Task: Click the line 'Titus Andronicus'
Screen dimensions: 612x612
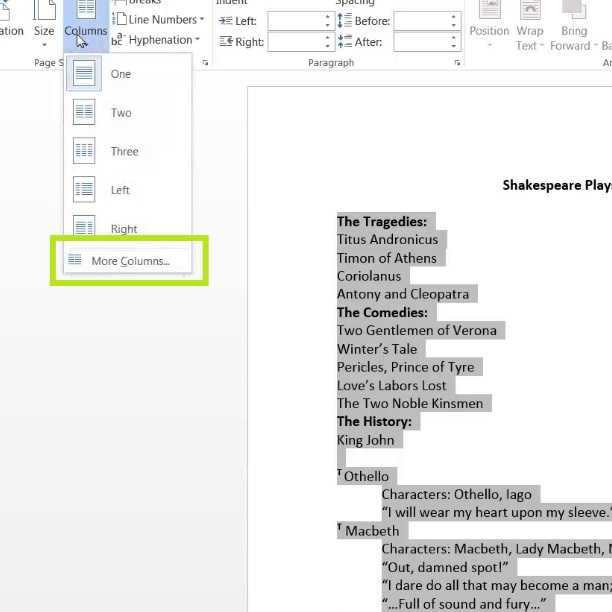Action: click(388, 239)
